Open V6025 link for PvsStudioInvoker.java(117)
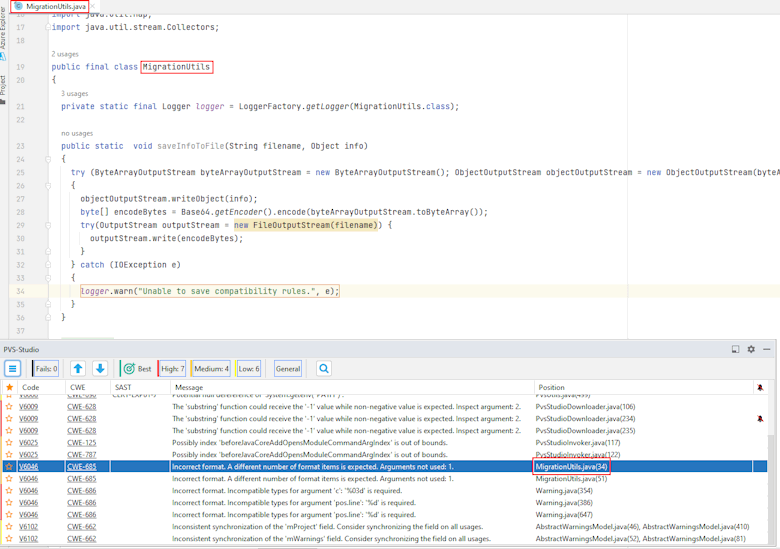780x549 pixels. (29, 442)
